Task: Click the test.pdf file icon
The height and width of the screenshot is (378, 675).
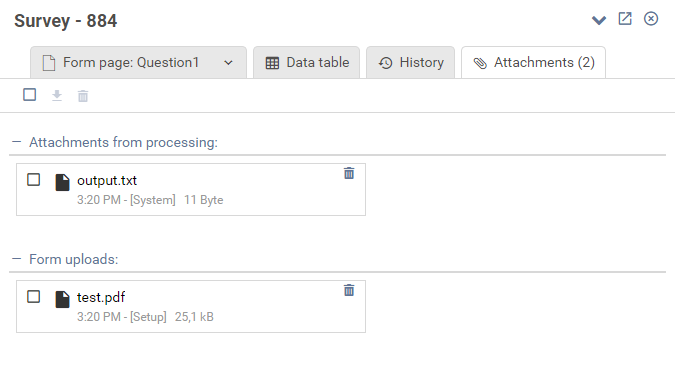Action: pos(62,299)
